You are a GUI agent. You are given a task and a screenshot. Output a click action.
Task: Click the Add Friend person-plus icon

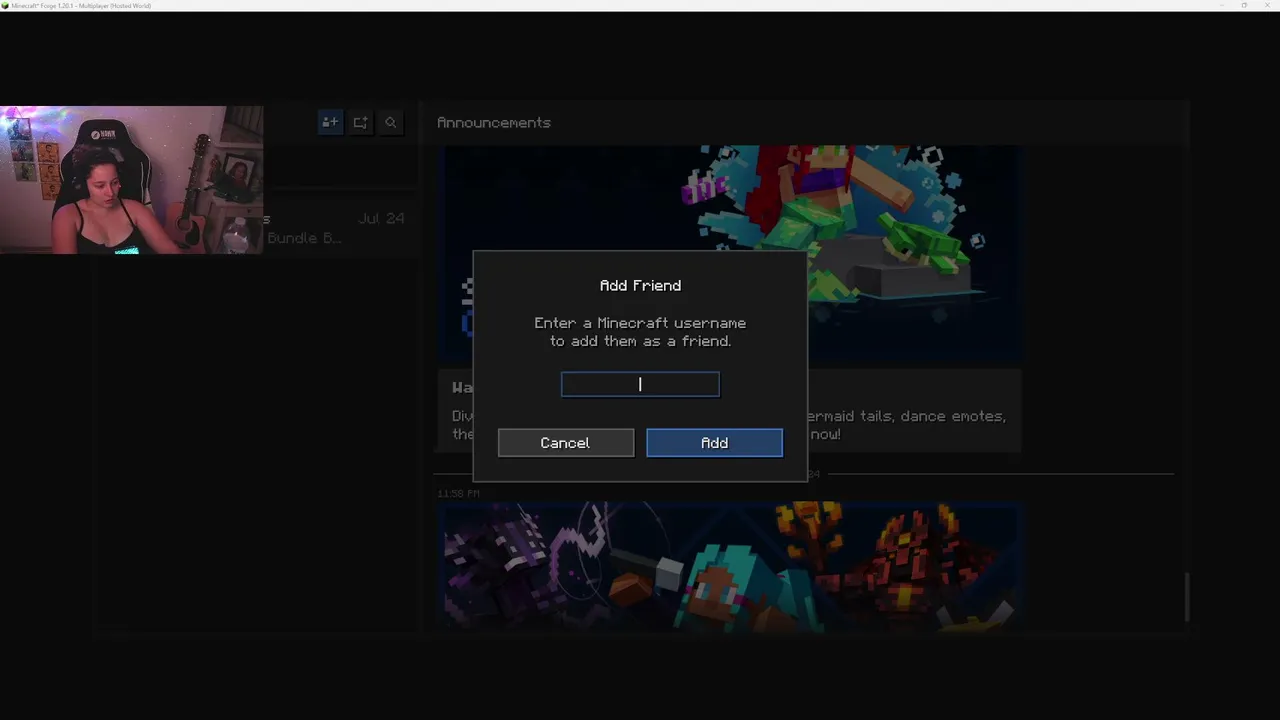[x=330, y=123]
